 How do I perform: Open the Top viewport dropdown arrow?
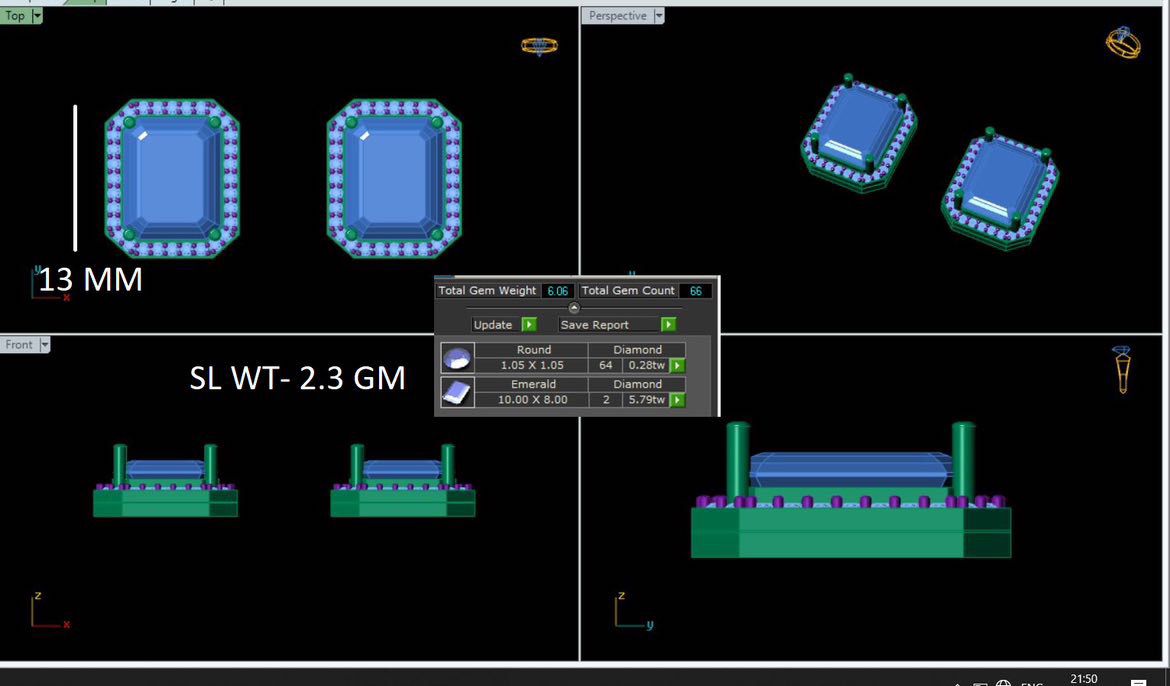37,16
